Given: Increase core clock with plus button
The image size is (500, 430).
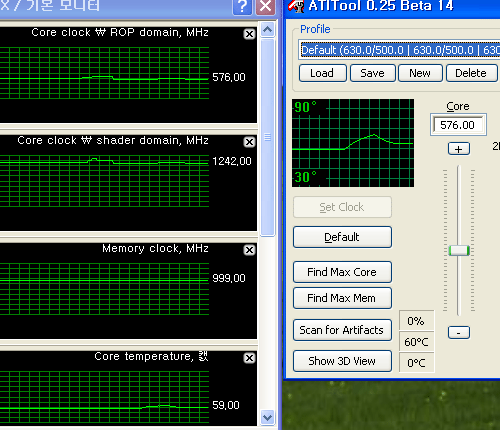Looking at the screenshot, I should 459,149.
